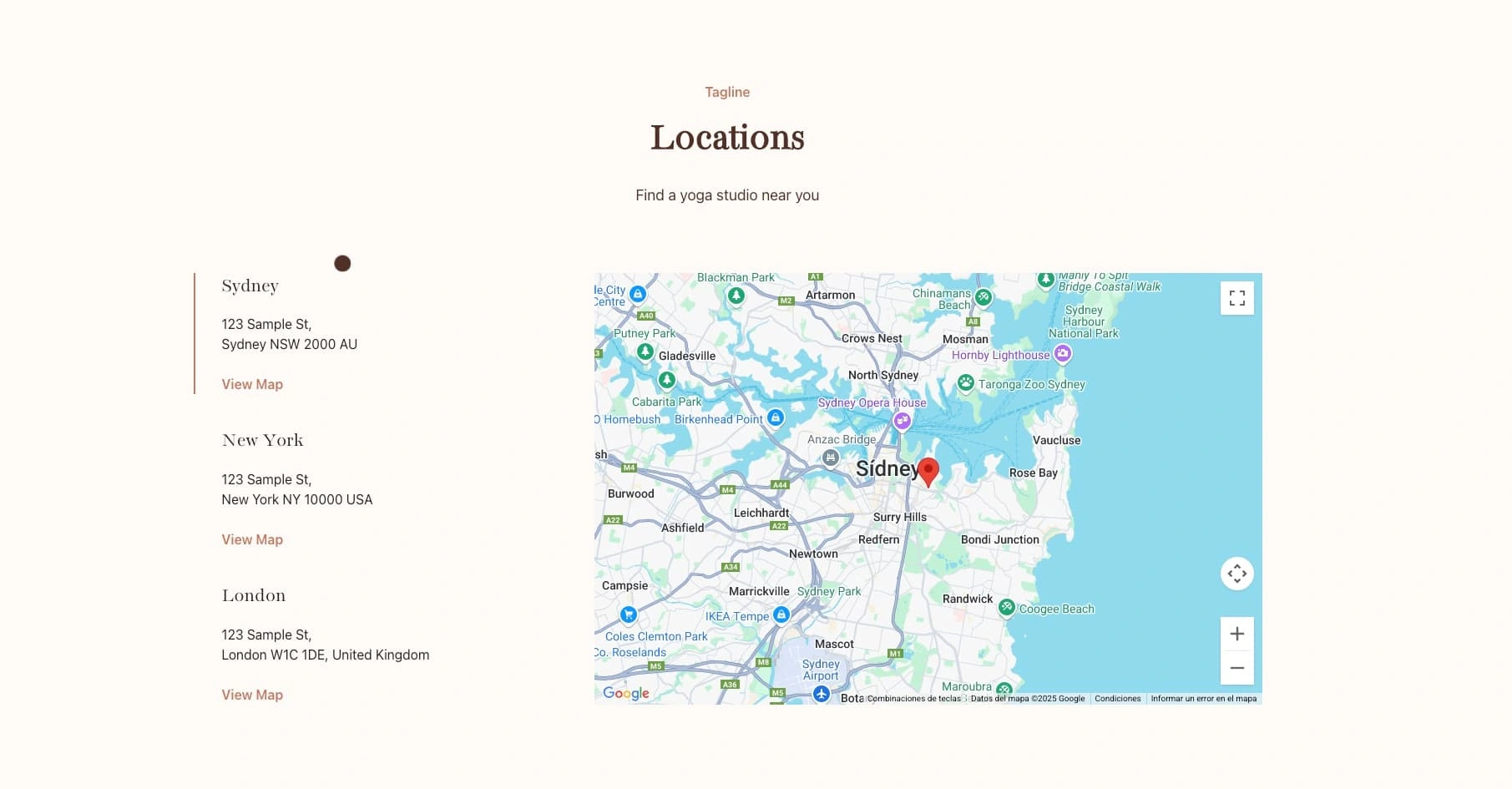This screenshot has width=1512, height=789.
Task: Click the red location pin in Sydney
Action: coord(928,472)
